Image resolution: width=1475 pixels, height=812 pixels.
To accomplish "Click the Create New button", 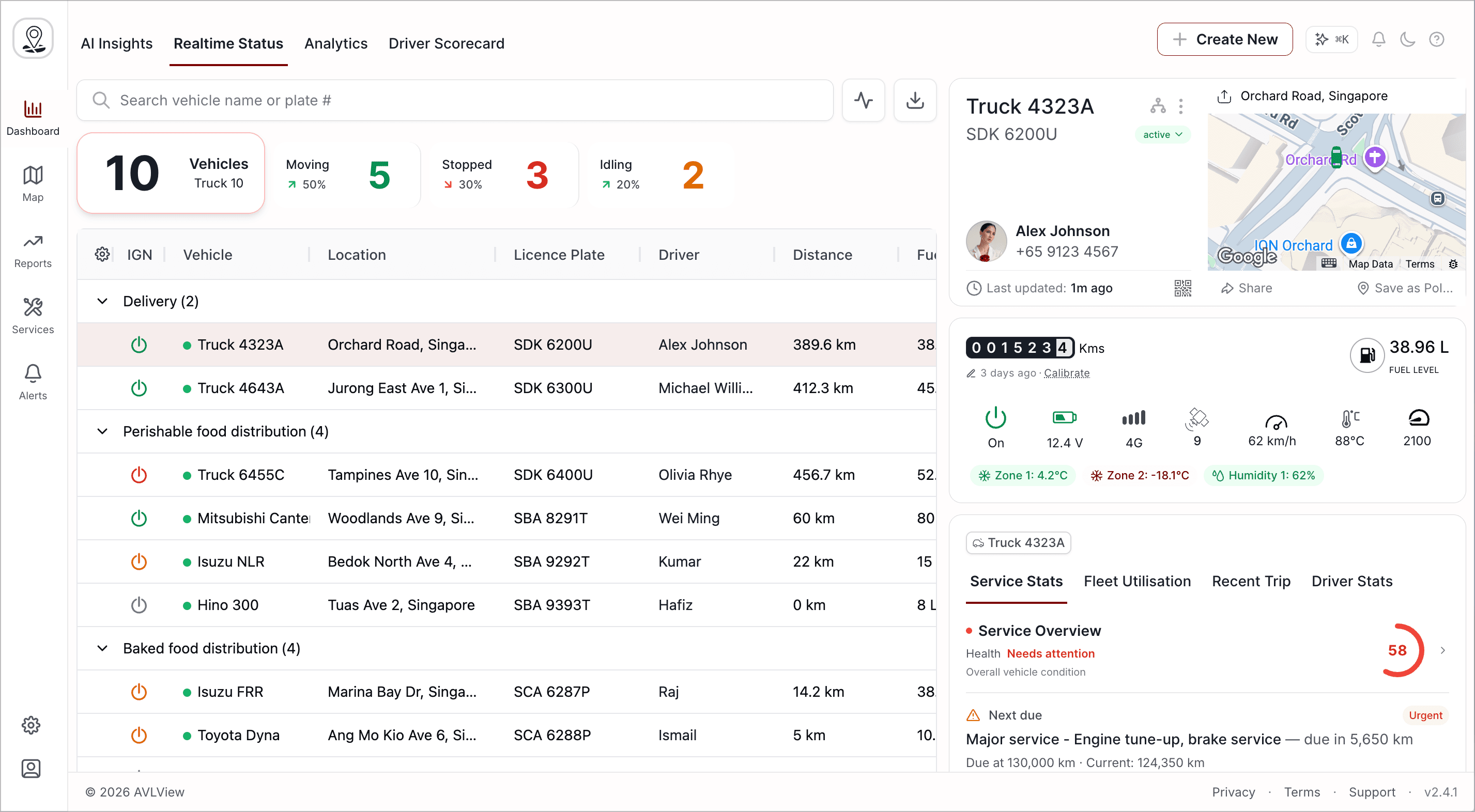I will 1224,39.
